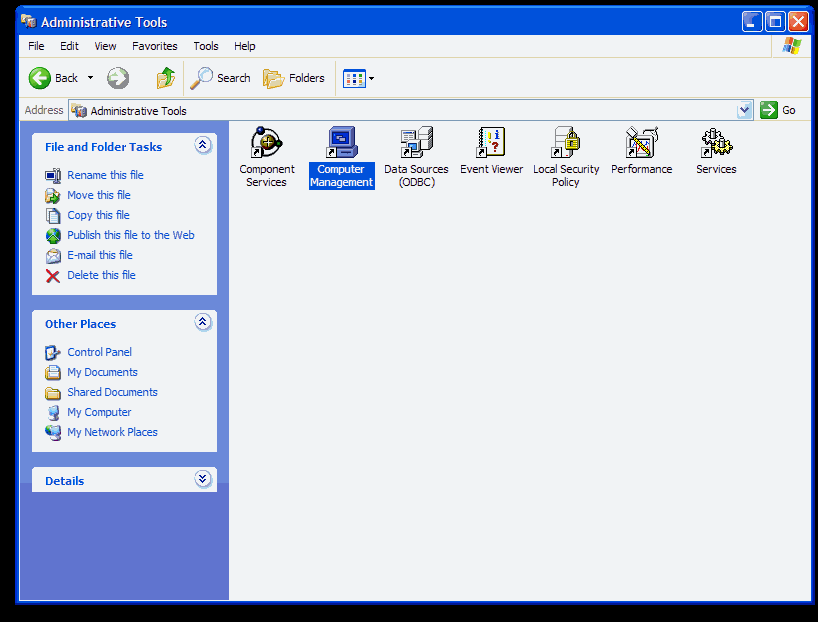
Task: Click Copy this file
Action: [99, 215]
